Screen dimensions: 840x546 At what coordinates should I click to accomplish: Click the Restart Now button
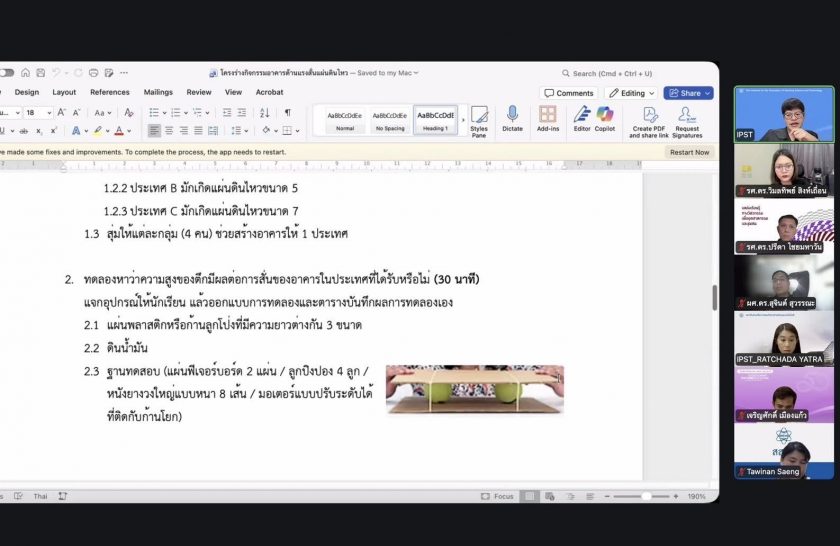(689, 152)
